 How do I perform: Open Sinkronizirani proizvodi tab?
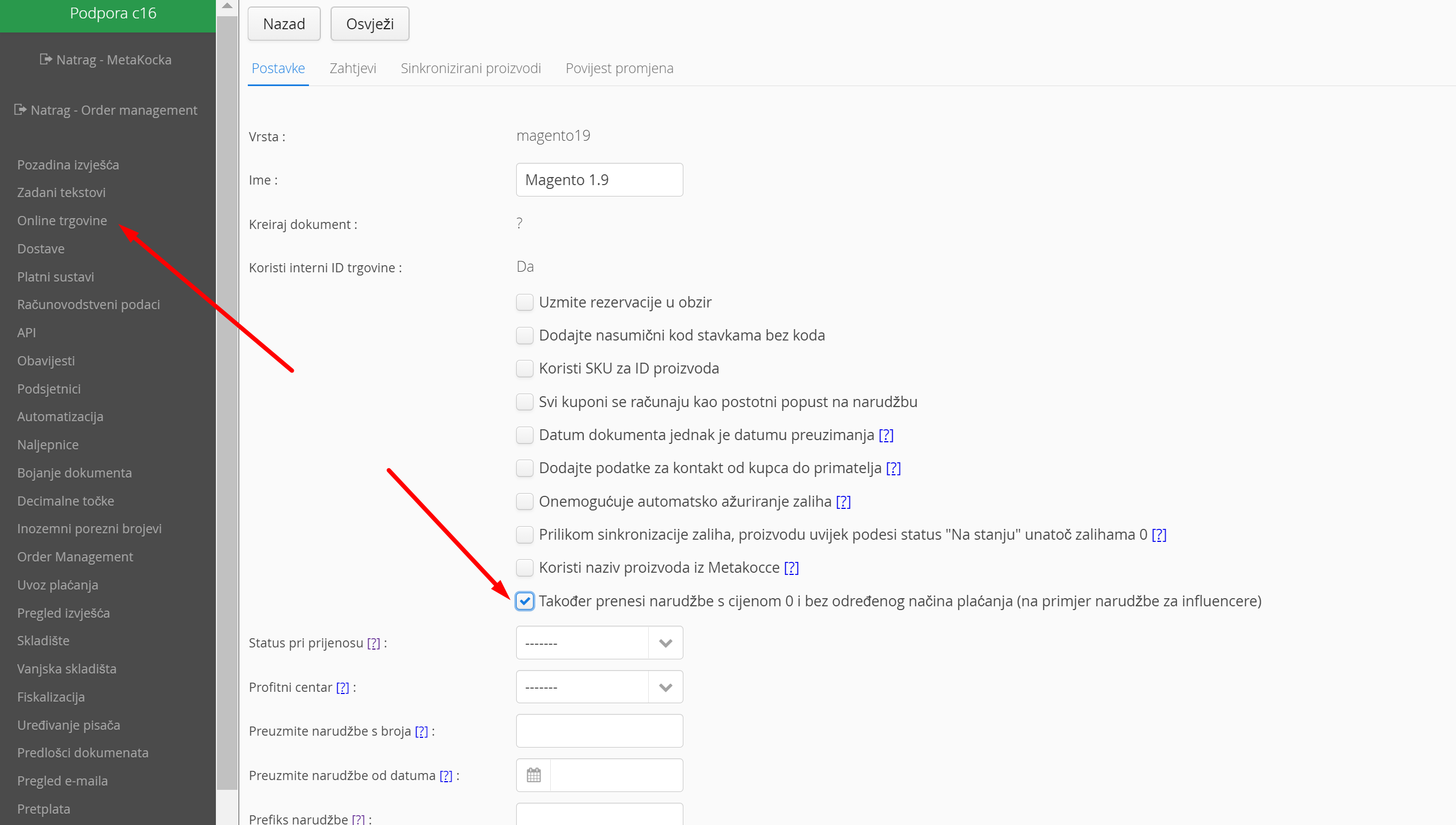(x=470, y=69)
